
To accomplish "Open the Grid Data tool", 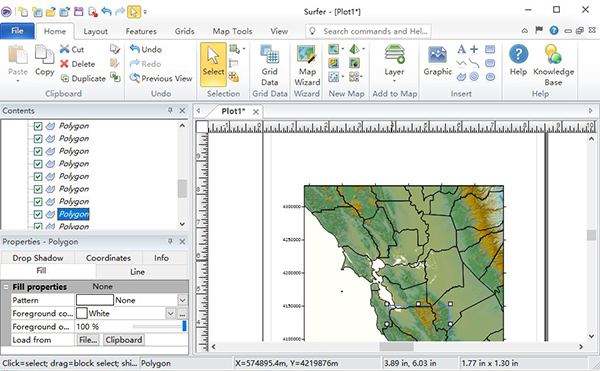I will [270, 65].
